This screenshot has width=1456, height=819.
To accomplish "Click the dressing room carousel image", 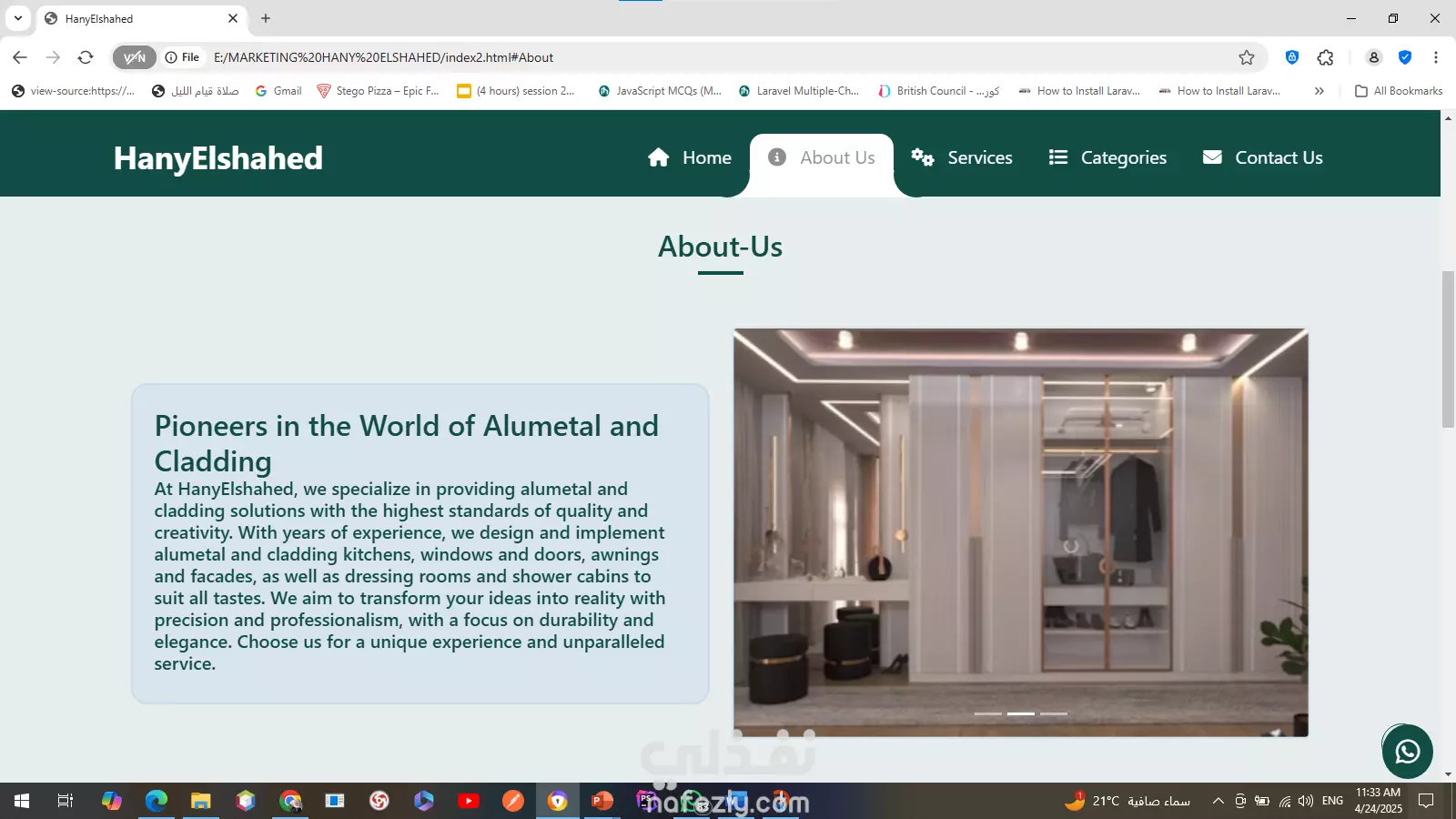I will pyautogui.click(x=1021, y=532).
